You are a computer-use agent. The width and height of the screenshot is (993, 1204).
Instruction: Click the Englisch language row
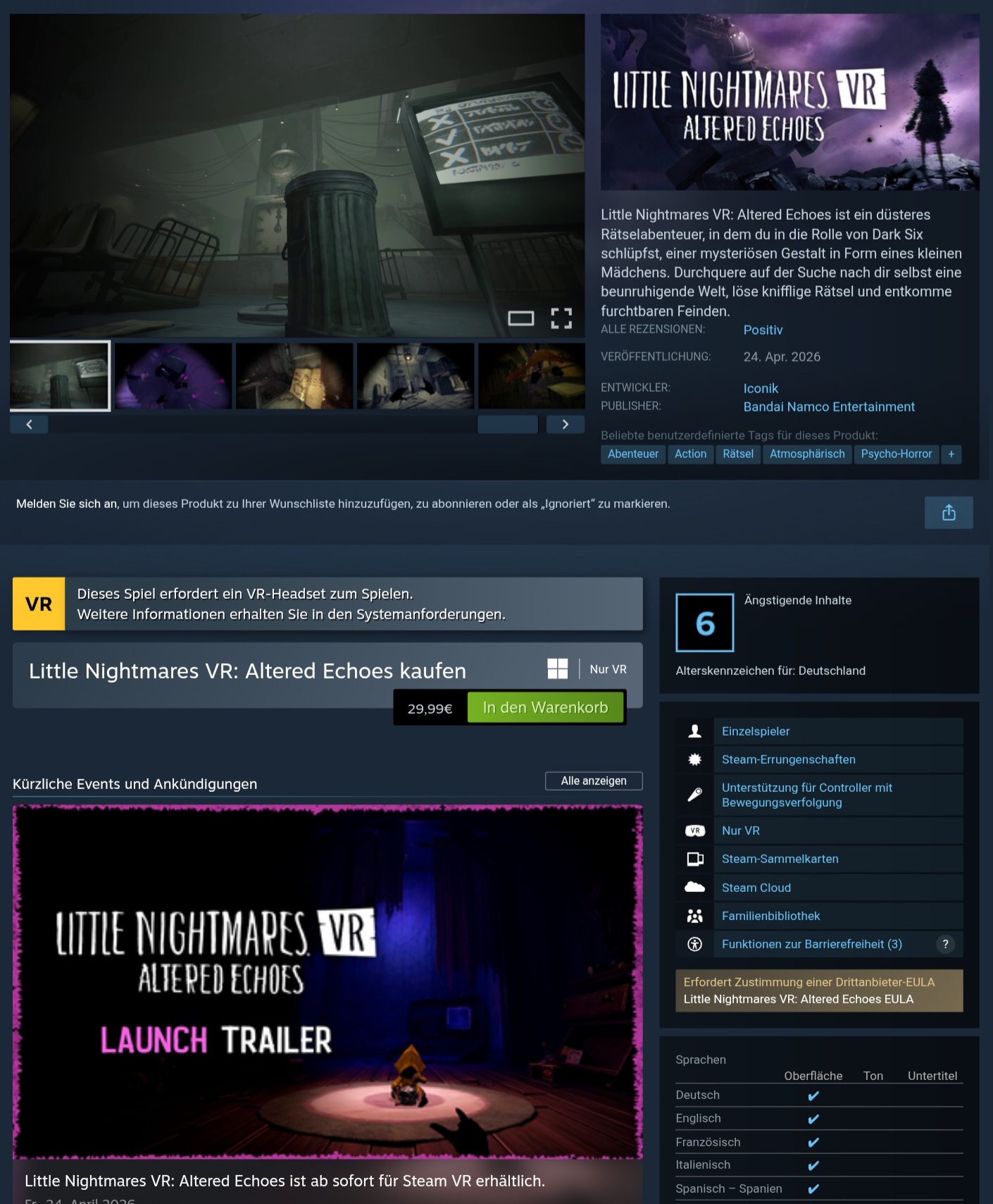819,1118
